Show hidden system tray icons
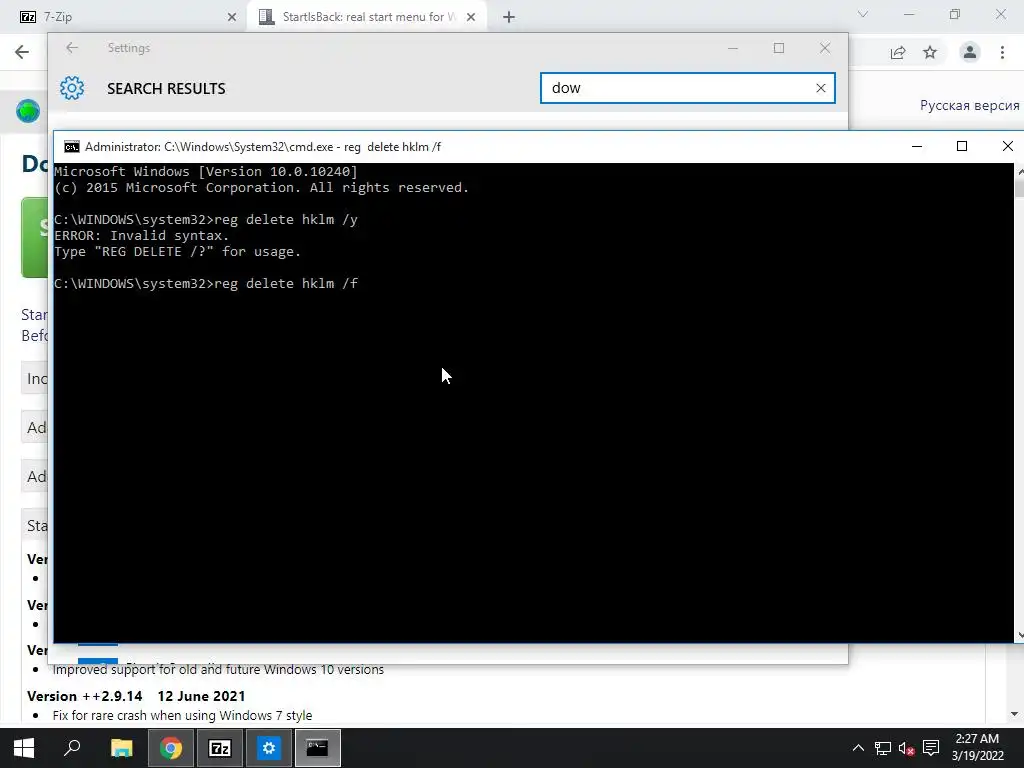1024x768 pixels. click(858, 748)
